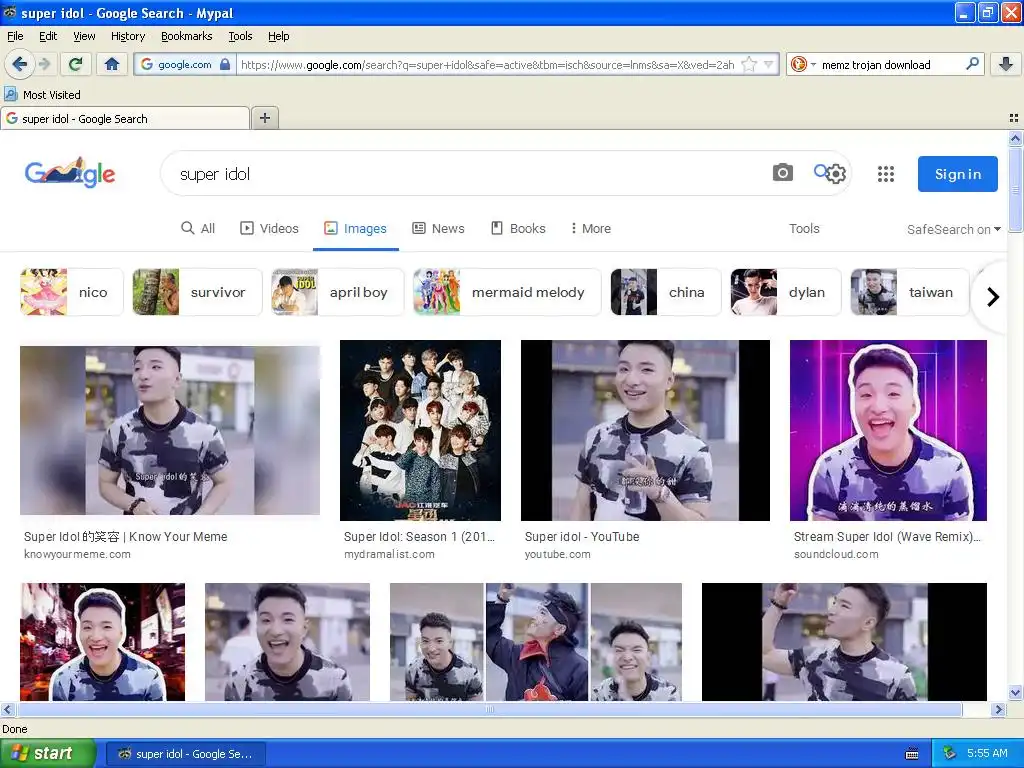
Task: Open quick settings gear icon
Action: point(836,174)
